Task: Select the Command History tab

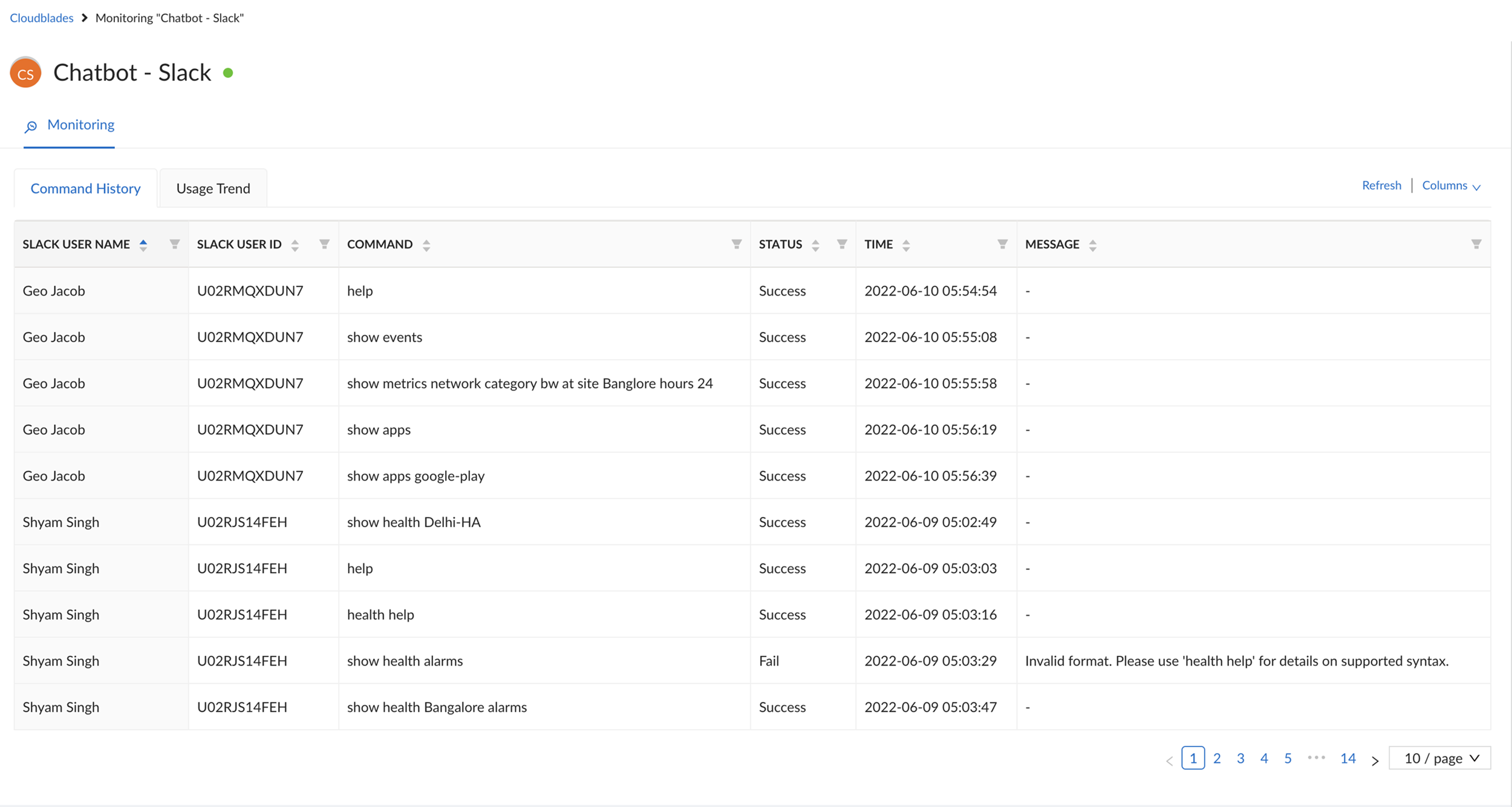Action: (x=85, y=189)
